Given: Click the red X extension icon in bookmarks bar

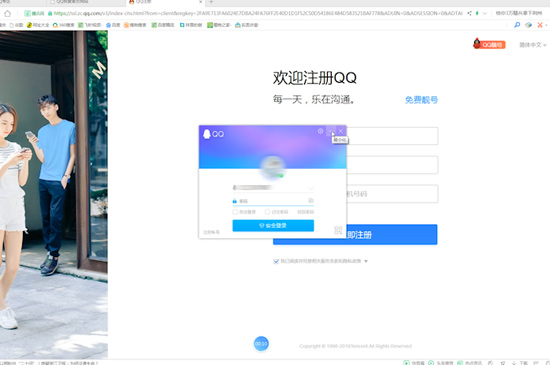Looking at the screenshot, I should (540, 25).
